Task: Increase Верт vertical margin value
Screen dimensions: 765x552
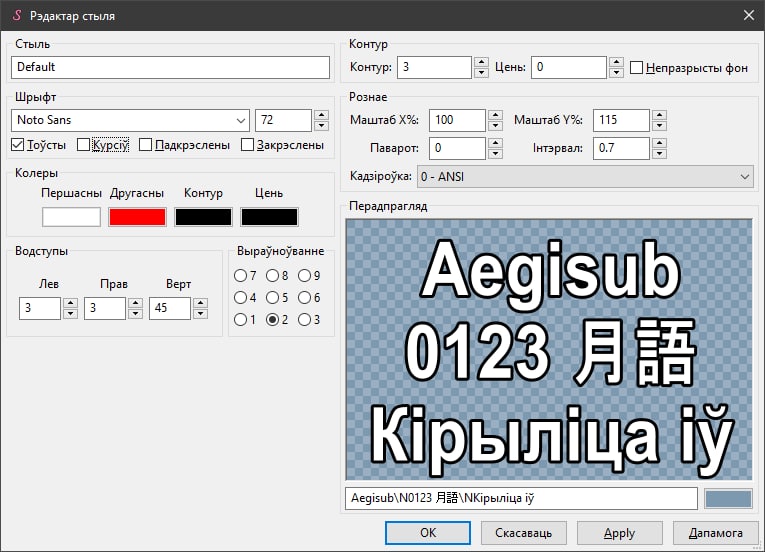Action: 200,303
